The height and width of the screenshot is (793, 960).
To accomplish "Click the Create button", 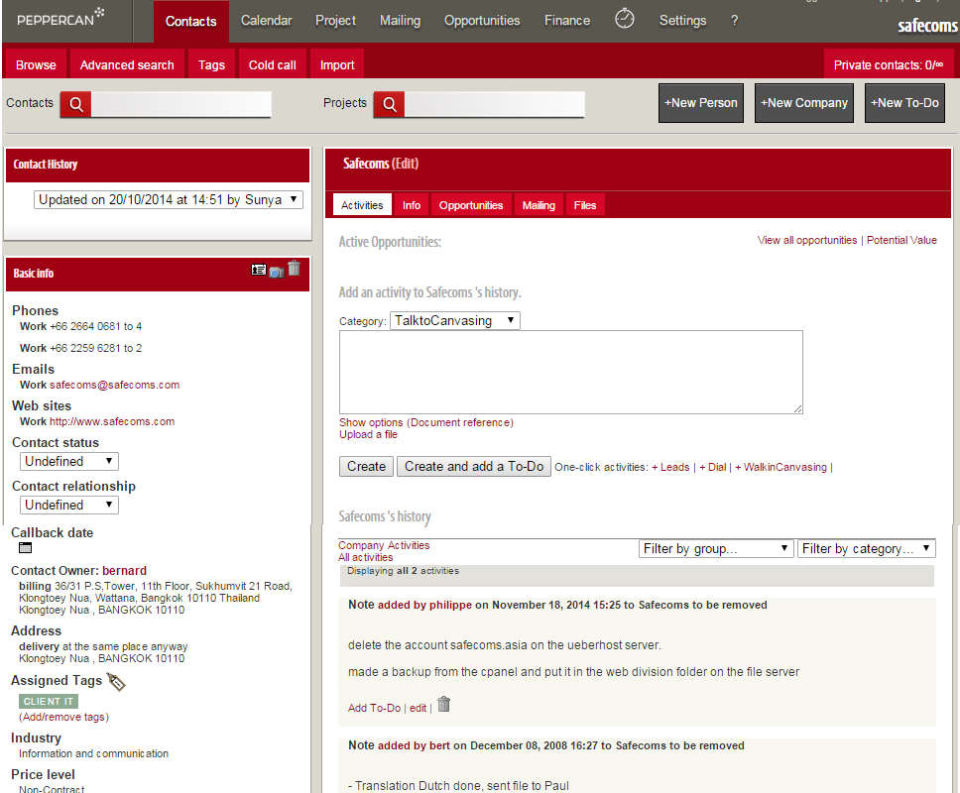I will (366, 466).
